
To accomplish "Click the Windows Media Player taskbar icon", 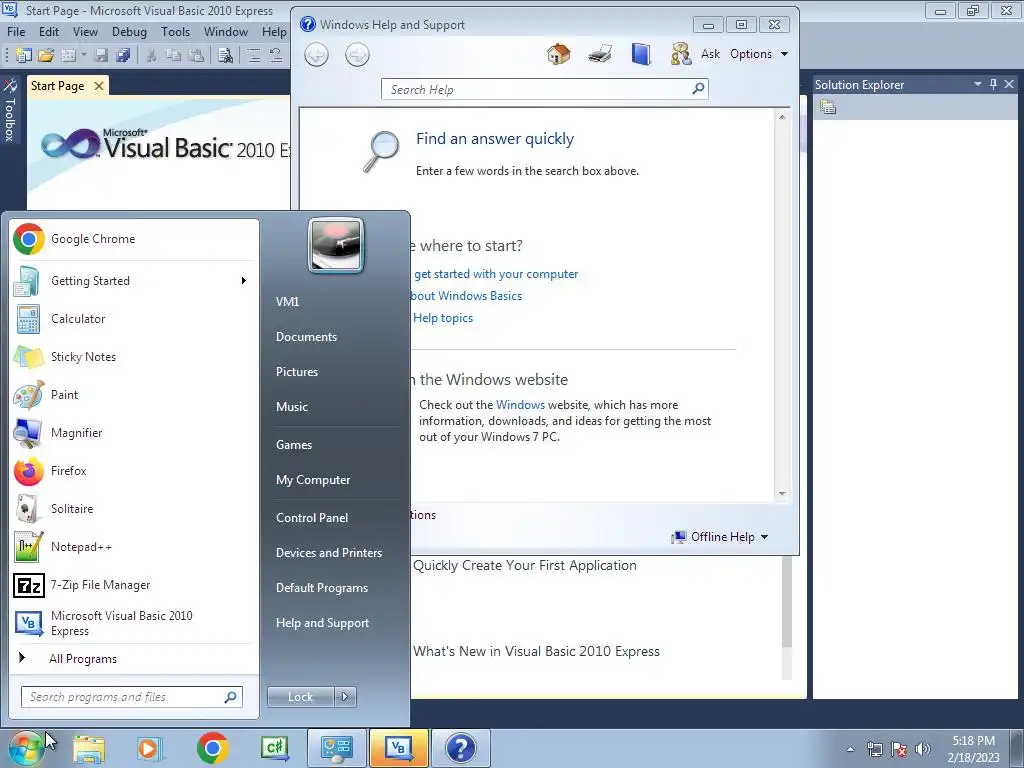I will [x=150, y=748].
